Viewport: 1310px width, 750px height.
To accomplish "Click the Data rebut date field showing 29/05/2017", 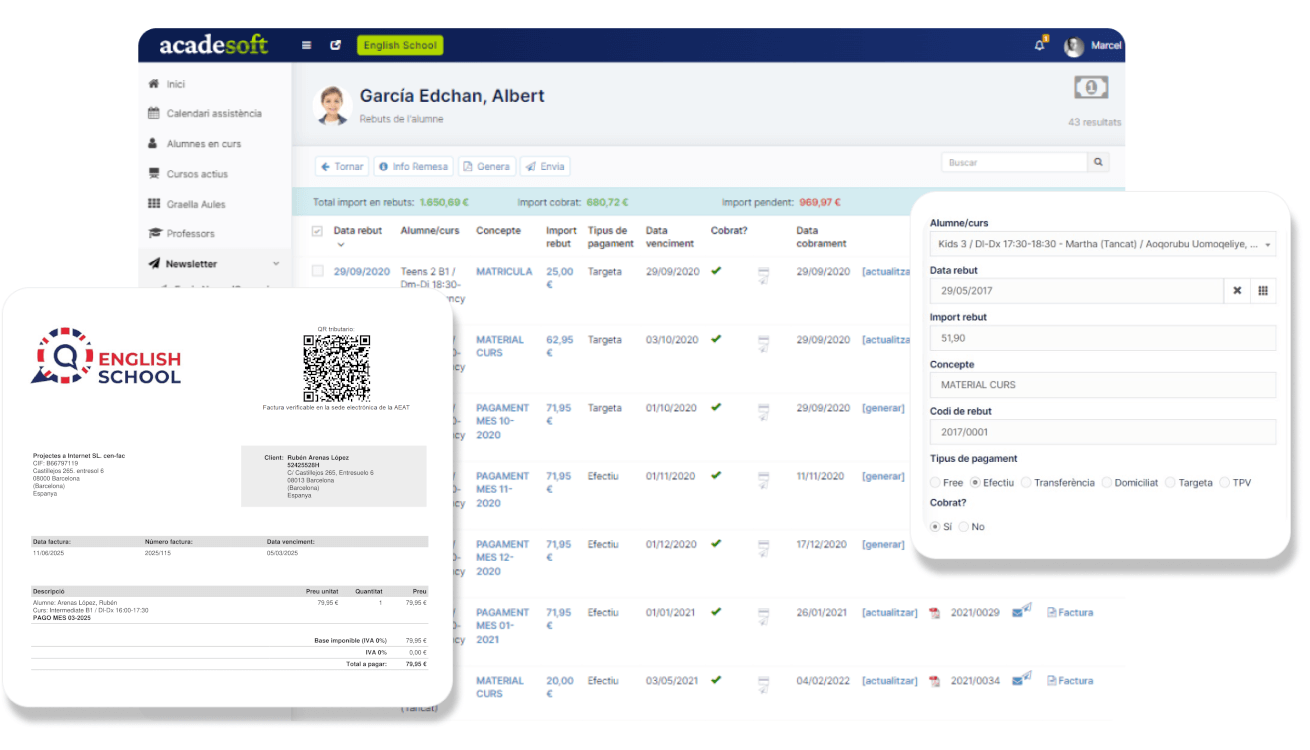I will pyautogui.click(x=1077, y=291).
